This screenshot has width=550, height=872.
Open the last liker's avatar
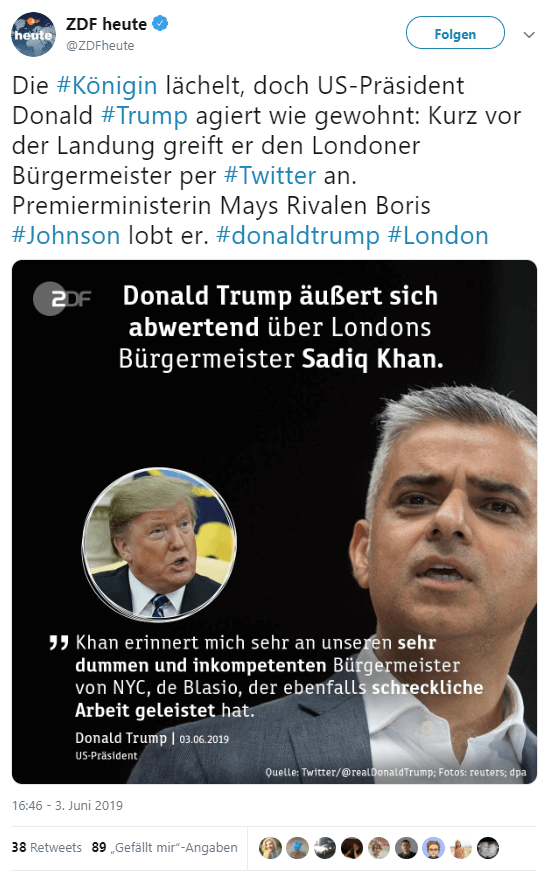click(488, 848)
